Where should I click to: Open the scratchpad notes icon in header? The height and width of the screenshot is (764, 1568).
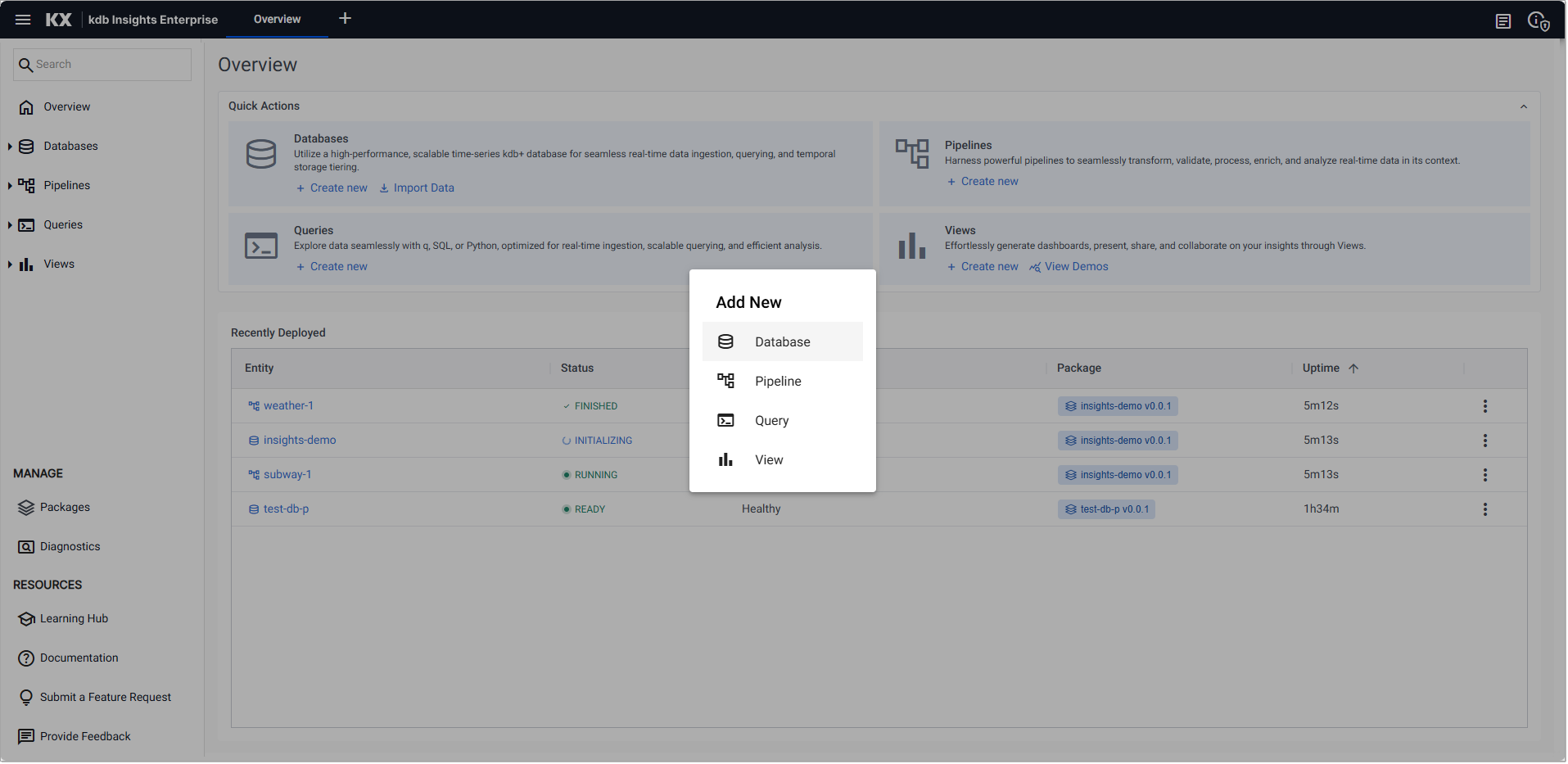(x=1502, y=21)
